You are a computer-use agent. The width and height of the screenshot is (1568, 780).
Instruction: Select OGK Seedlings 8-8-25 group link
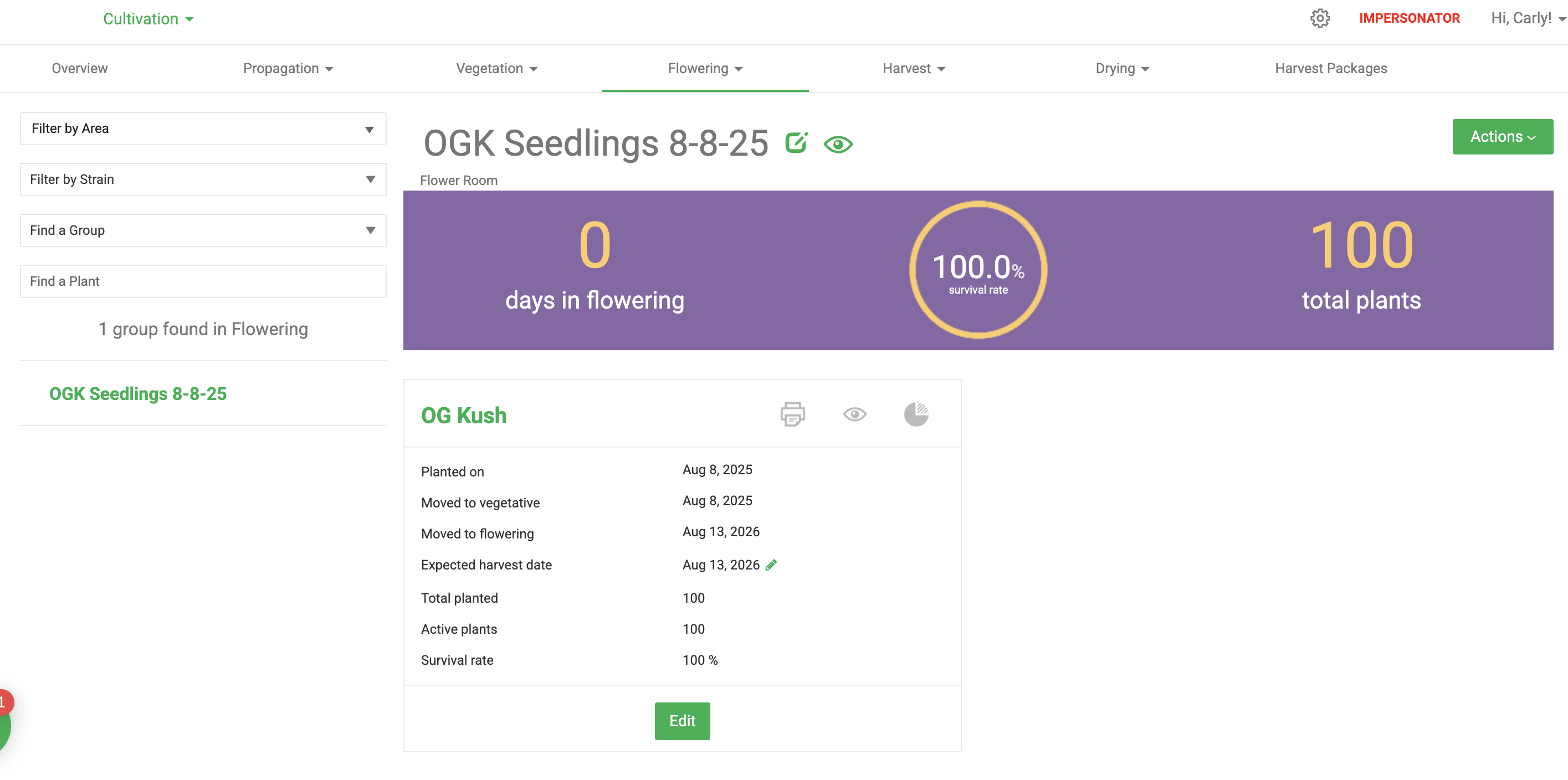(137, 394)
